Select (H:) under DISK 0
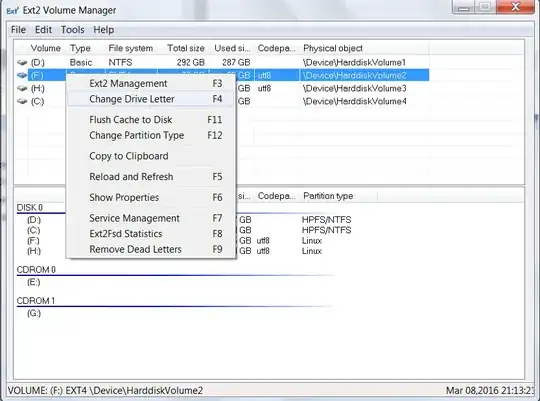 [x=34, y=251]
